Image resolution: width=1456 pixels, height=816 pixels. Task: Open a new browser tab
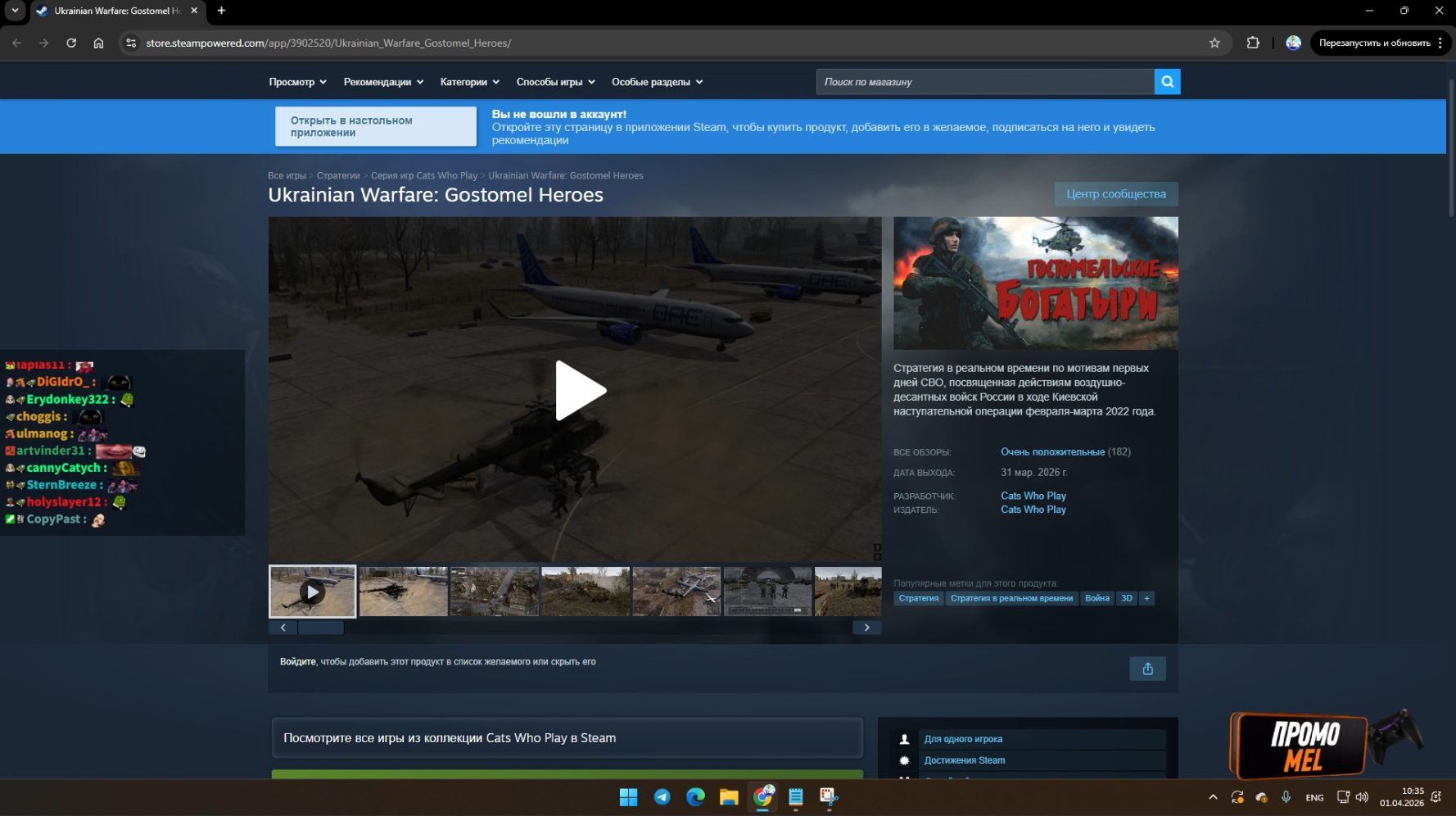coord(221,11)
